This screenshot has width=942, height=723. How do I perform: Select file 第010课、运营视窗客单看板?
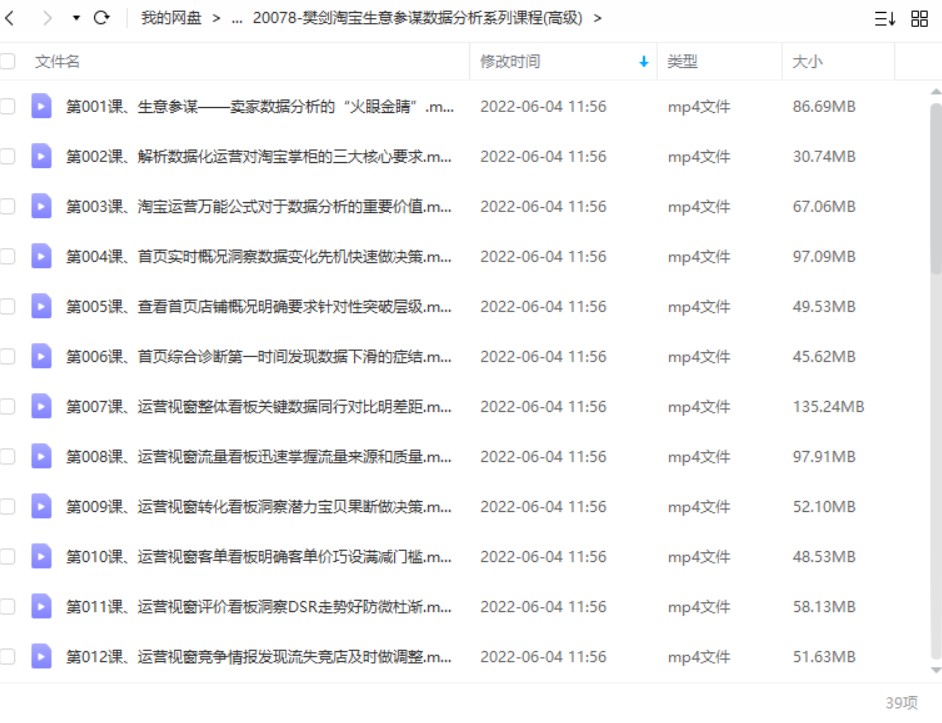258,557
